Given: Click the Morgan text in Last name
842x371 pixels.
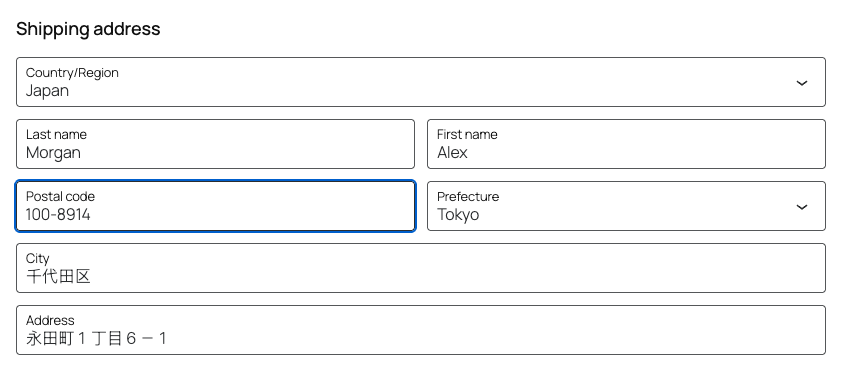Looking at the screenshot, I should click(53, 153).
